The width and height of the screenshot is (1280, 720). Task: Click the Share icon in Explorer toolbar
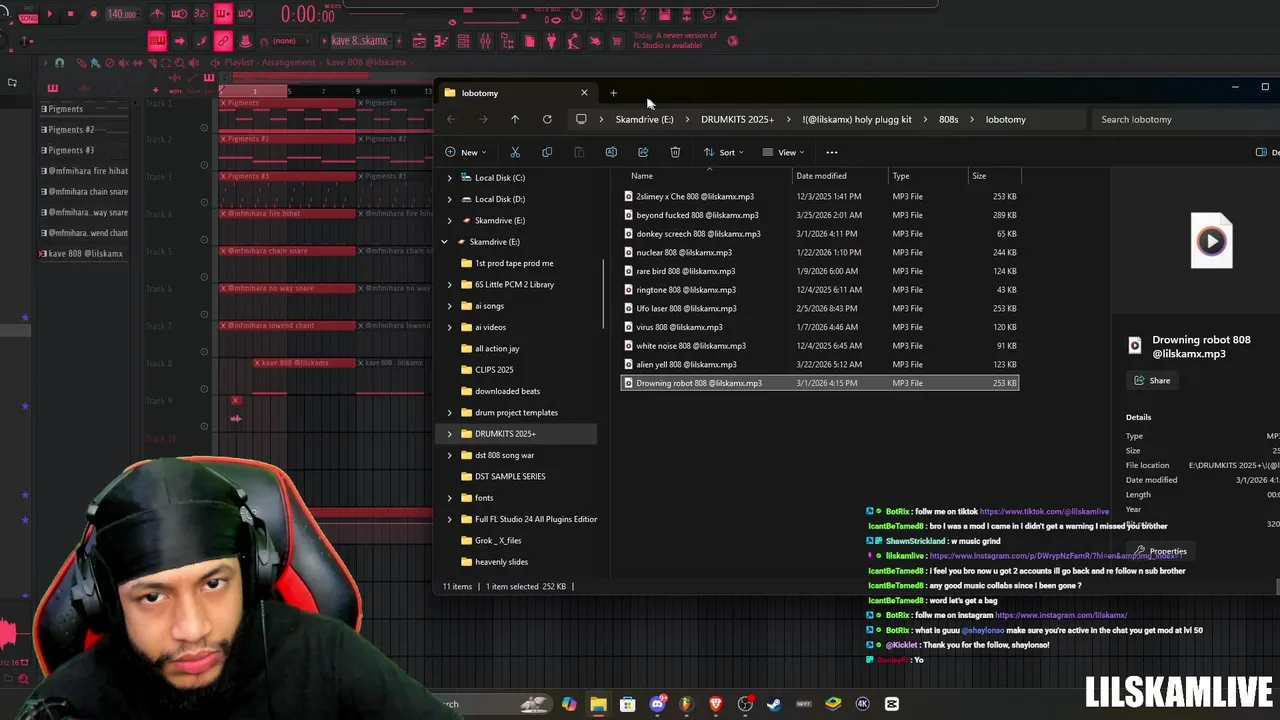coord(643,152)
